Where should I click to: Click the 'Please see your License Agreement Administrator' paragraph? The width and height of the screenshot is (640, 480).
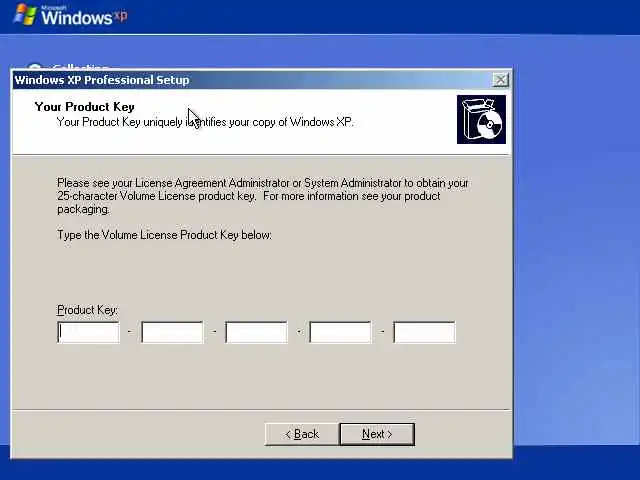pyautogui.click(x=262, y=196)
